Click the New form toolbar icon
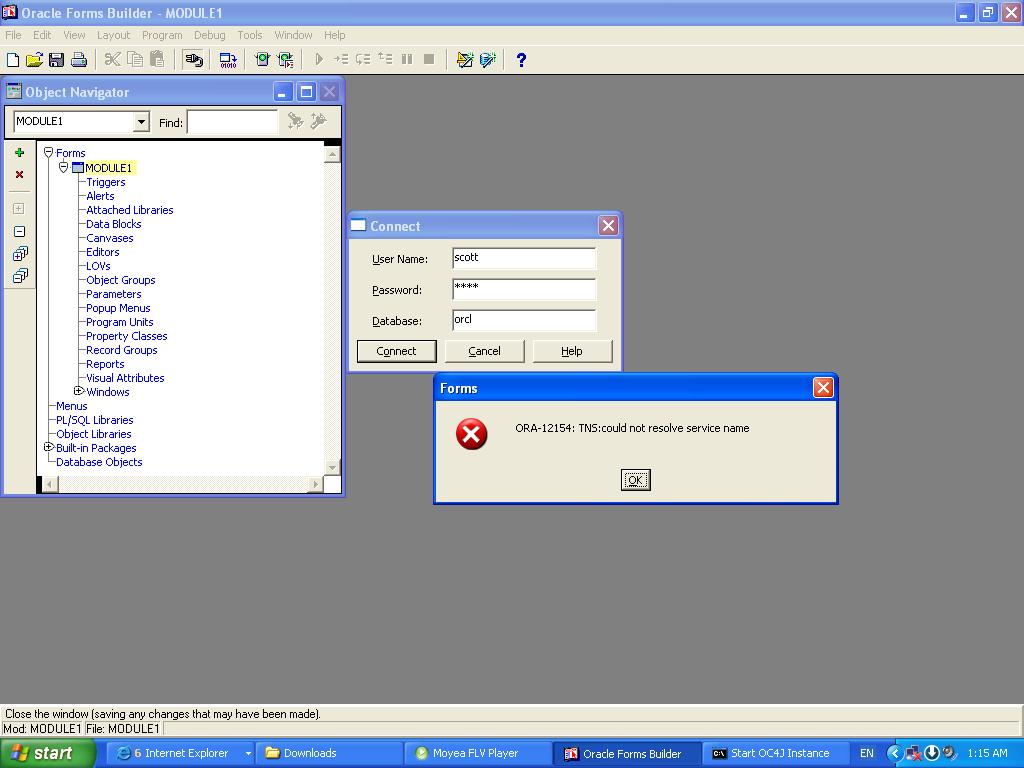Viewport: 1024px width, 768px height. pyautogui.click(x=13, y=60)
